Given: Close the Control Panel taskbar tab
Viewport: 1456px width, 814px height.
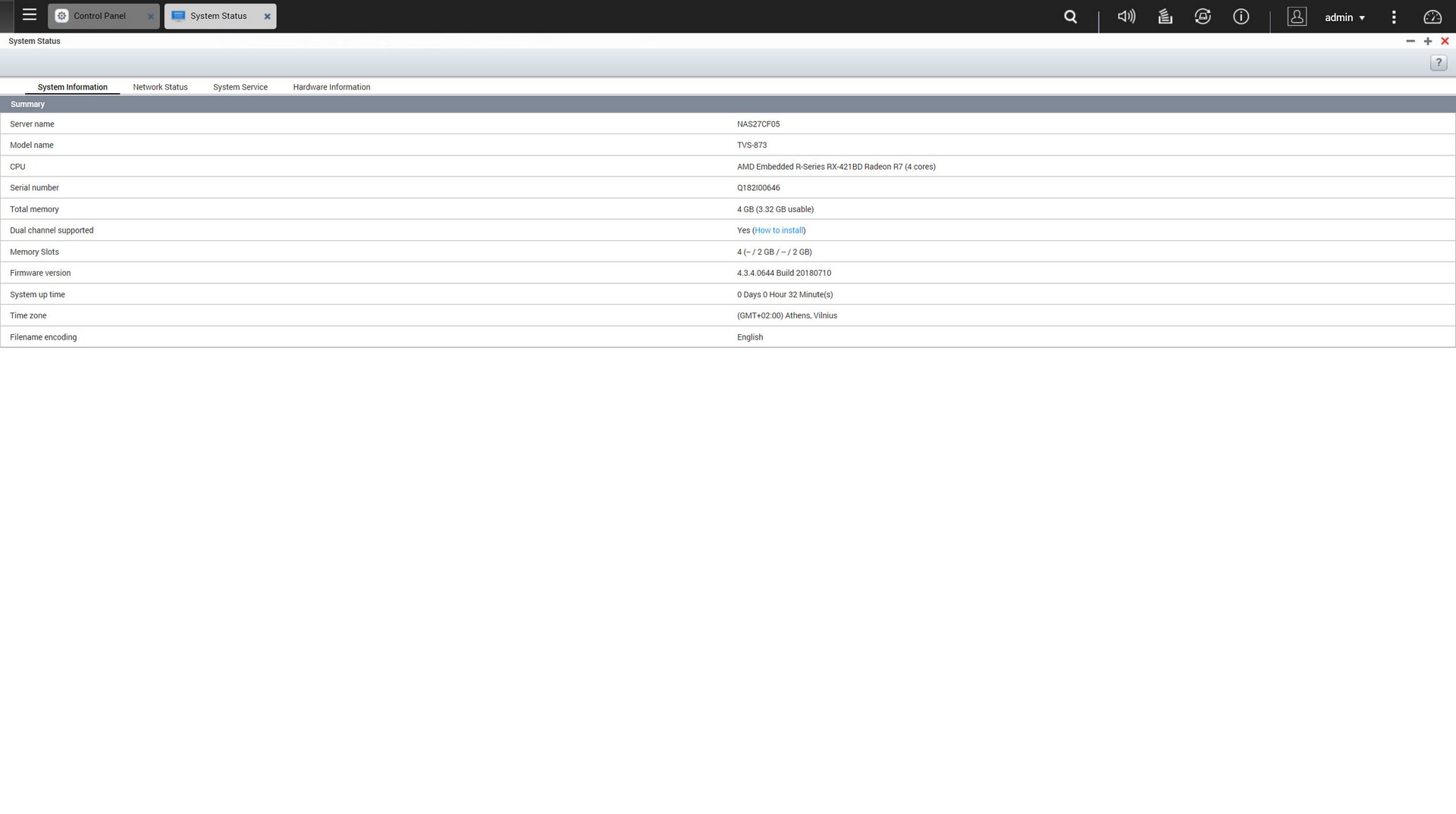Looking at the screenshot, I should pyautogui.click(x=150, y=17).
